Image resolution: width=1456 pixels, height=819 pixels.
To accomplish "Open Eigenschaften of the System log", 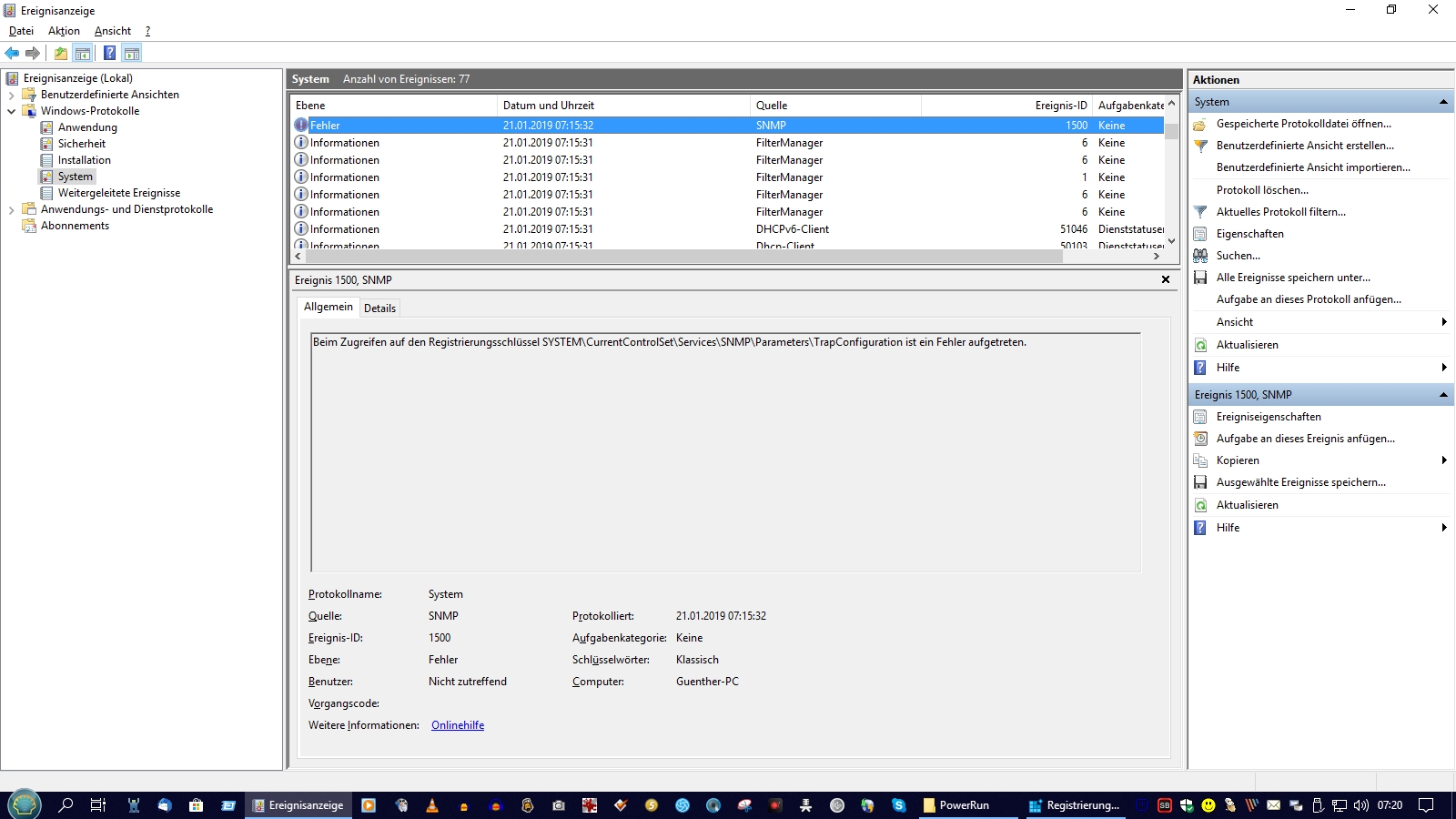I will click(x=1249, y=234).
